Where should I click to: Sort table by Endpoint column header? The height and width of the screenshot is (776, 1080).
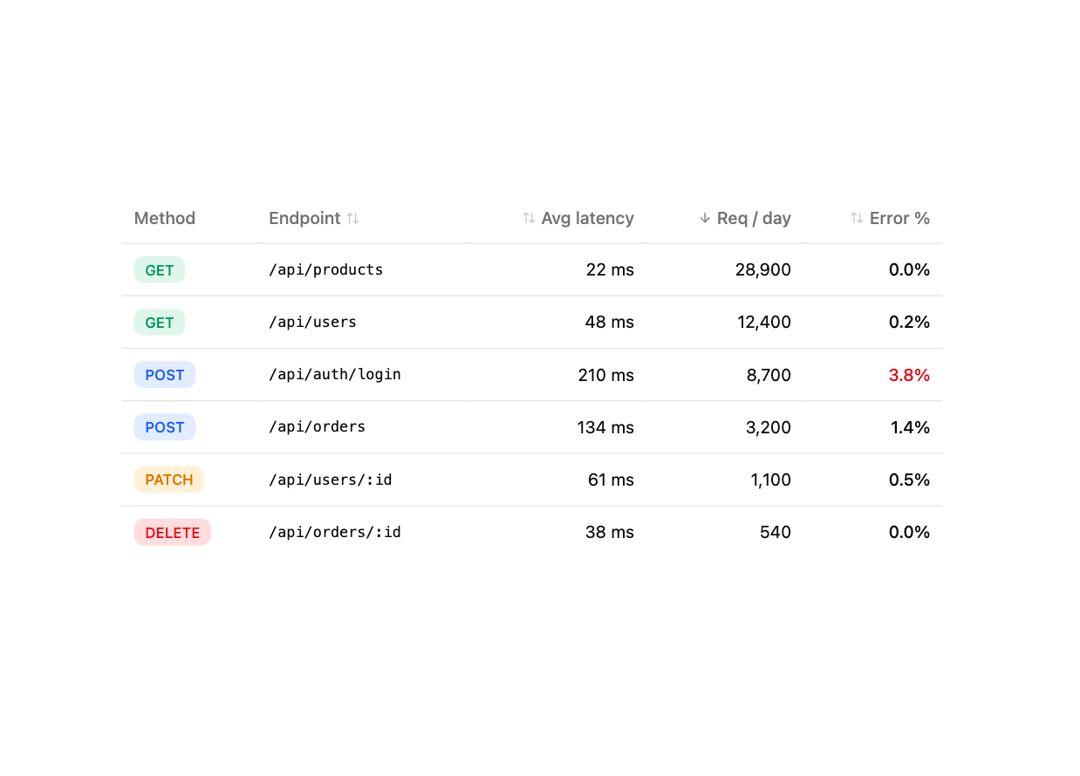coord(304,218)
